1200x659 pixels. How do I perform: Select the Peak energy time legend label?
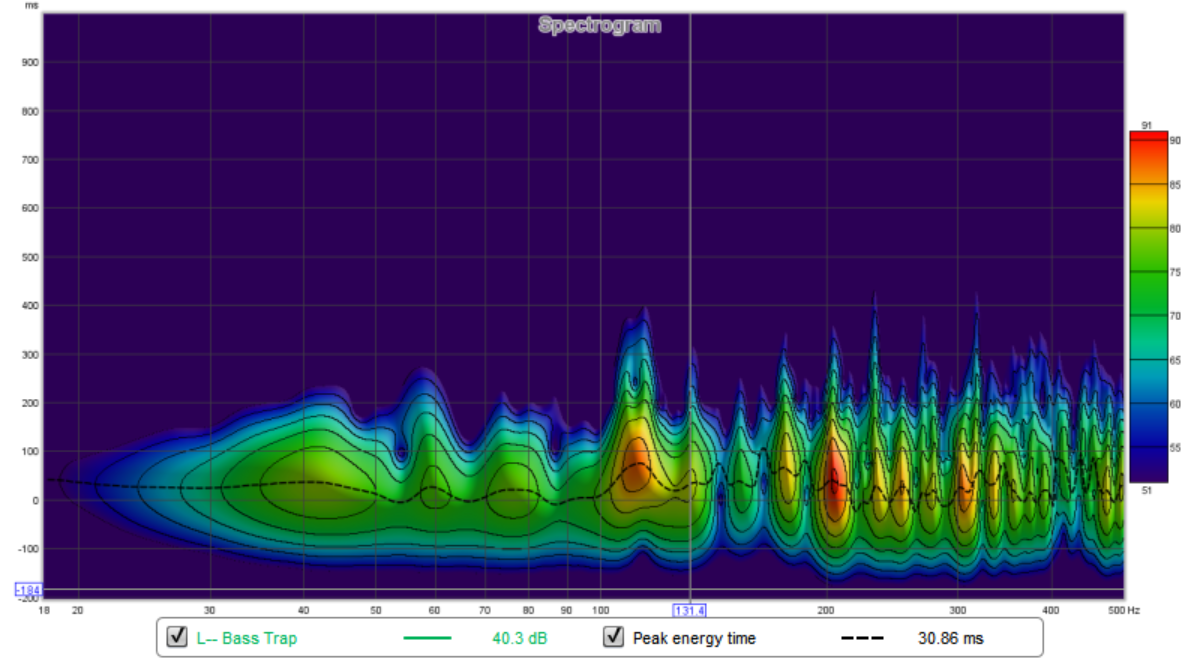click(x=694, y=638)
